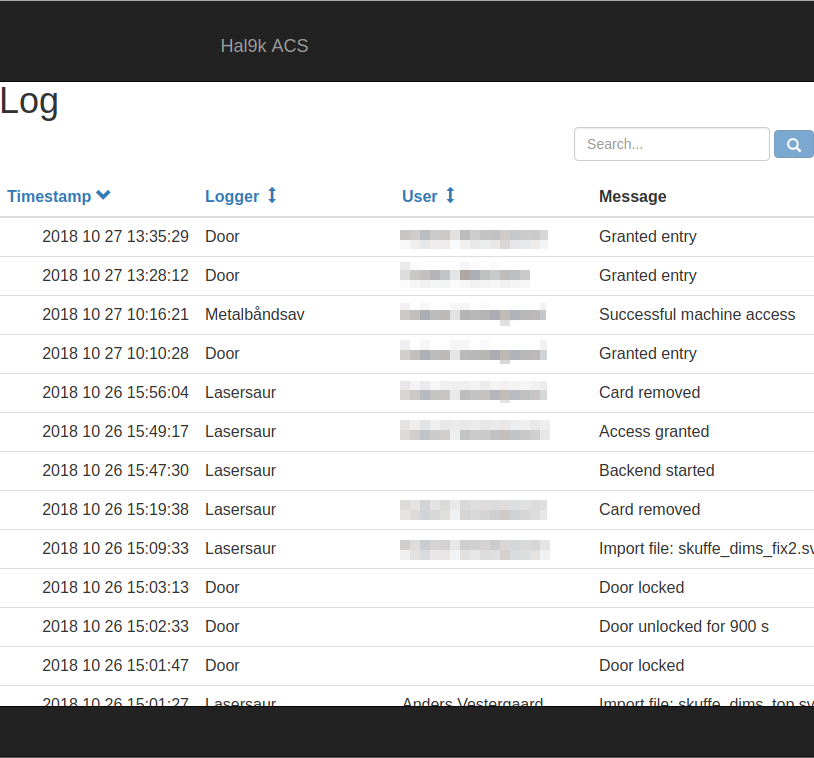
Task: Click the magnifying glass search button
Action: point(793,144)
